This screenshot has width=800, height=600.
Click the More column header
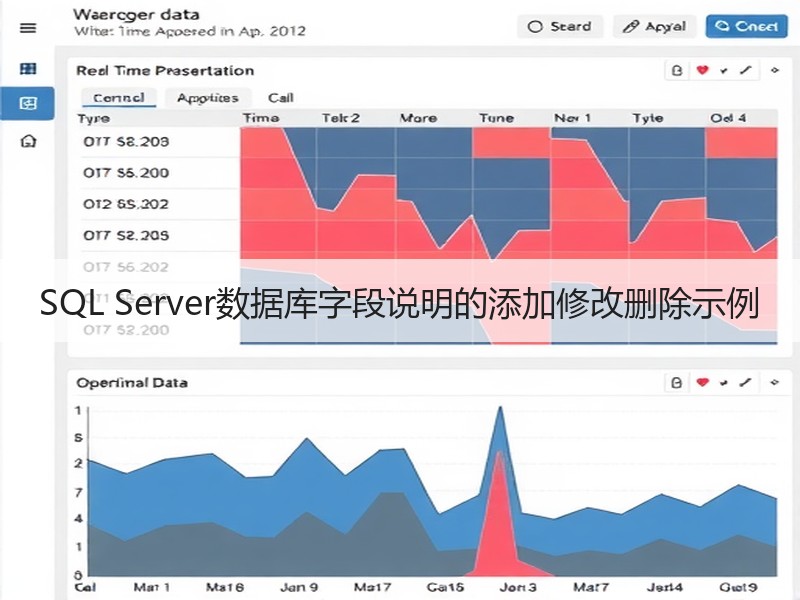tap(418, 118)
